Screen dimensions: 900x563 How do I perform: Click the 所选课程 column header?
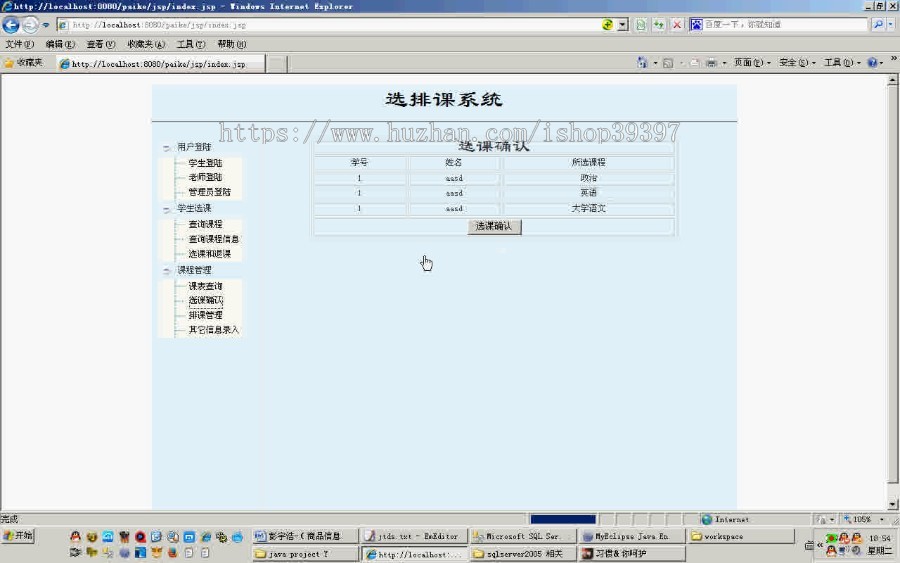pyautogui.click(x=588, y=162)
